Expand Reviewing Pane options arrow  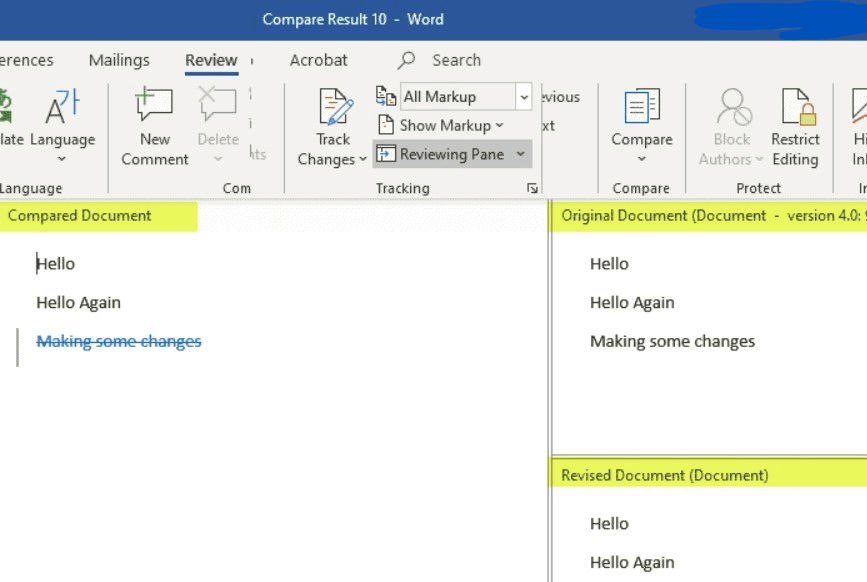click(x=520, y=154)
